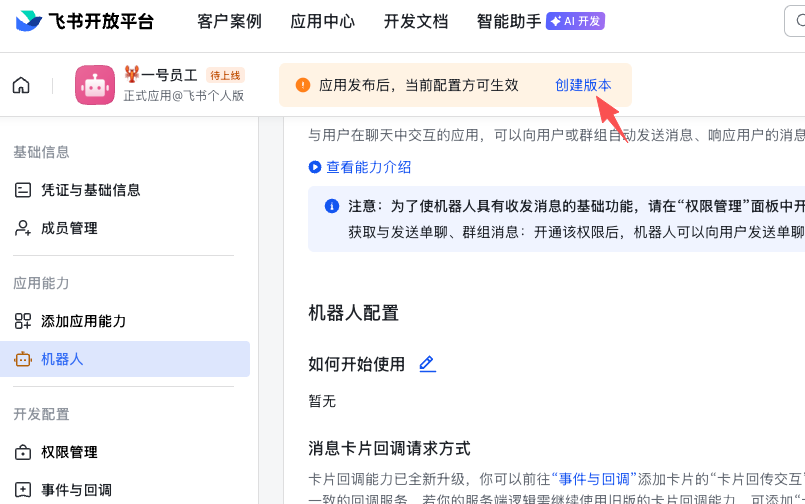
Task: Open 智能助手 in the top navigation
Action: coord(509,21)
